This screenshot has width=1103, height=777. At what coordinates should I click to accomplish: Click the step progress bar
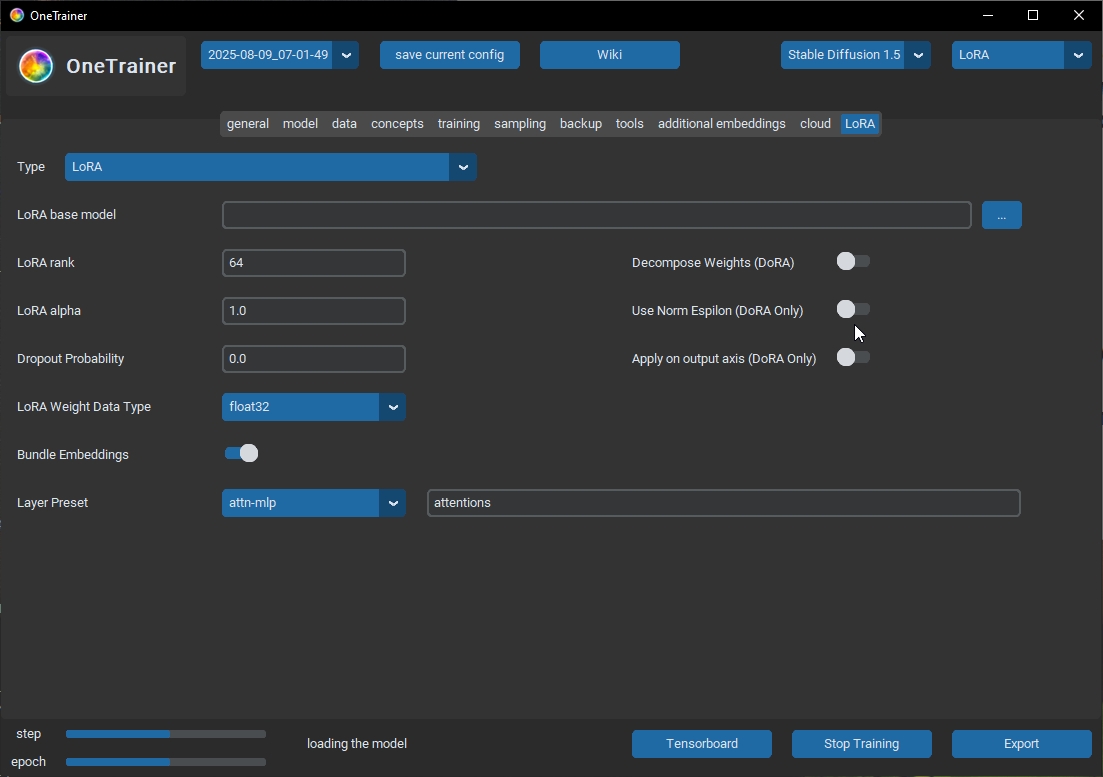166,734
